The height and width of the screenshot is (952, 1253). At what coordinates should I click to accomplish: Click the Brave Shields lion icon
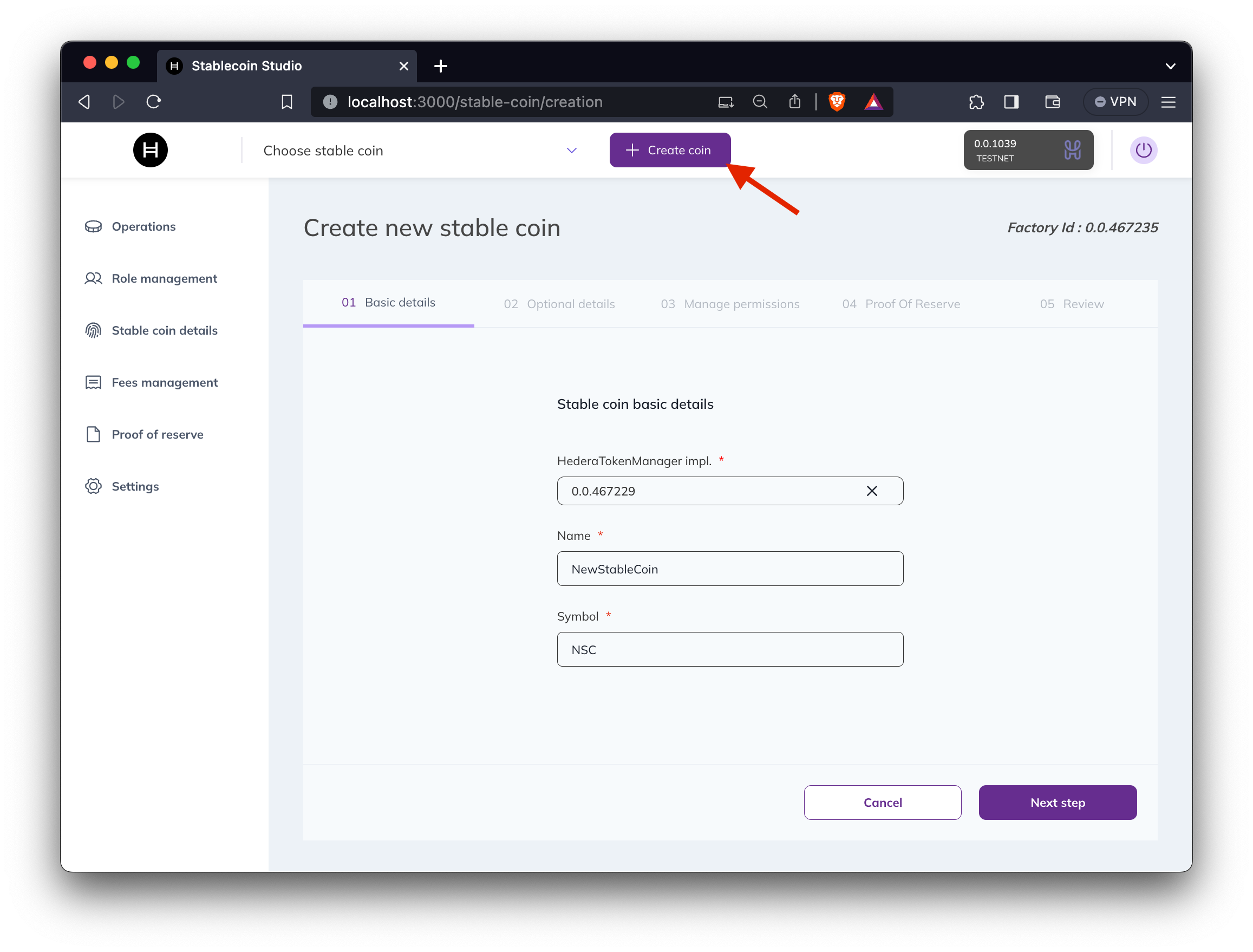coord(837,102)
